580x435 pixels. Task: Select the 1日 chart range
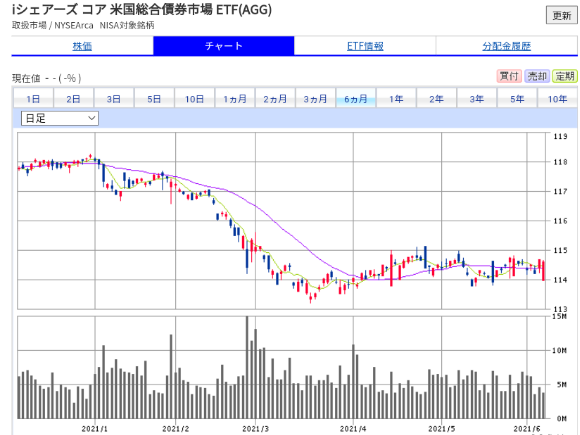pyautogui.click(x=33, y=99)
